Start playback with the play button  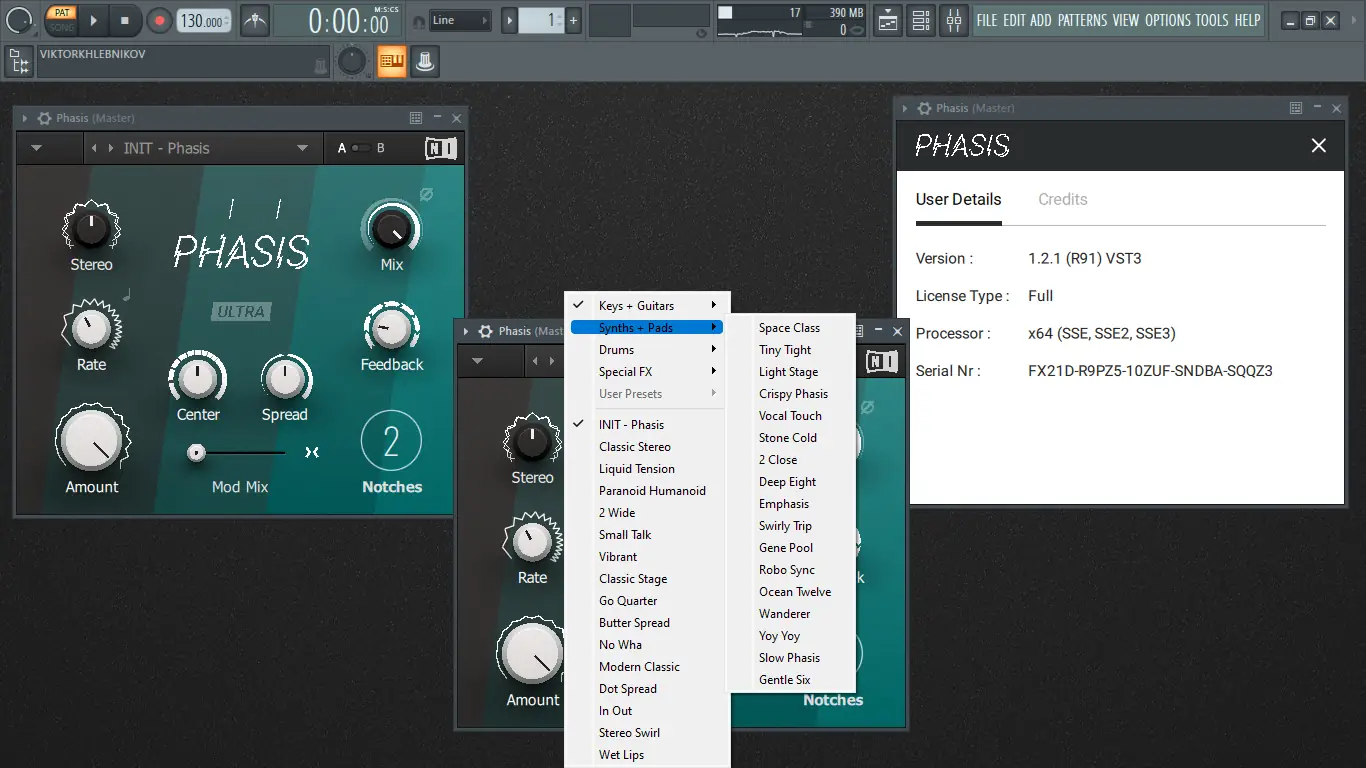tap(93, 20)
